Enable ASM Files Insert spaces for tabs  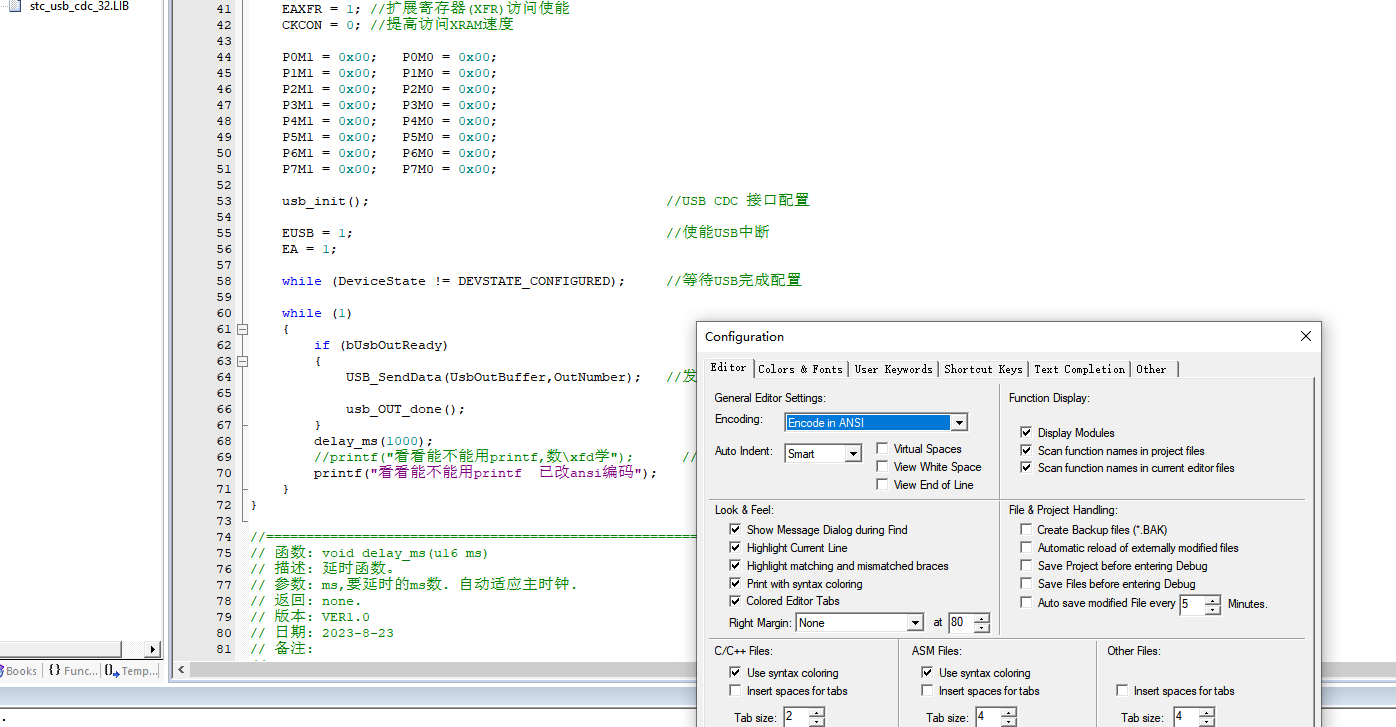[927, 691]
